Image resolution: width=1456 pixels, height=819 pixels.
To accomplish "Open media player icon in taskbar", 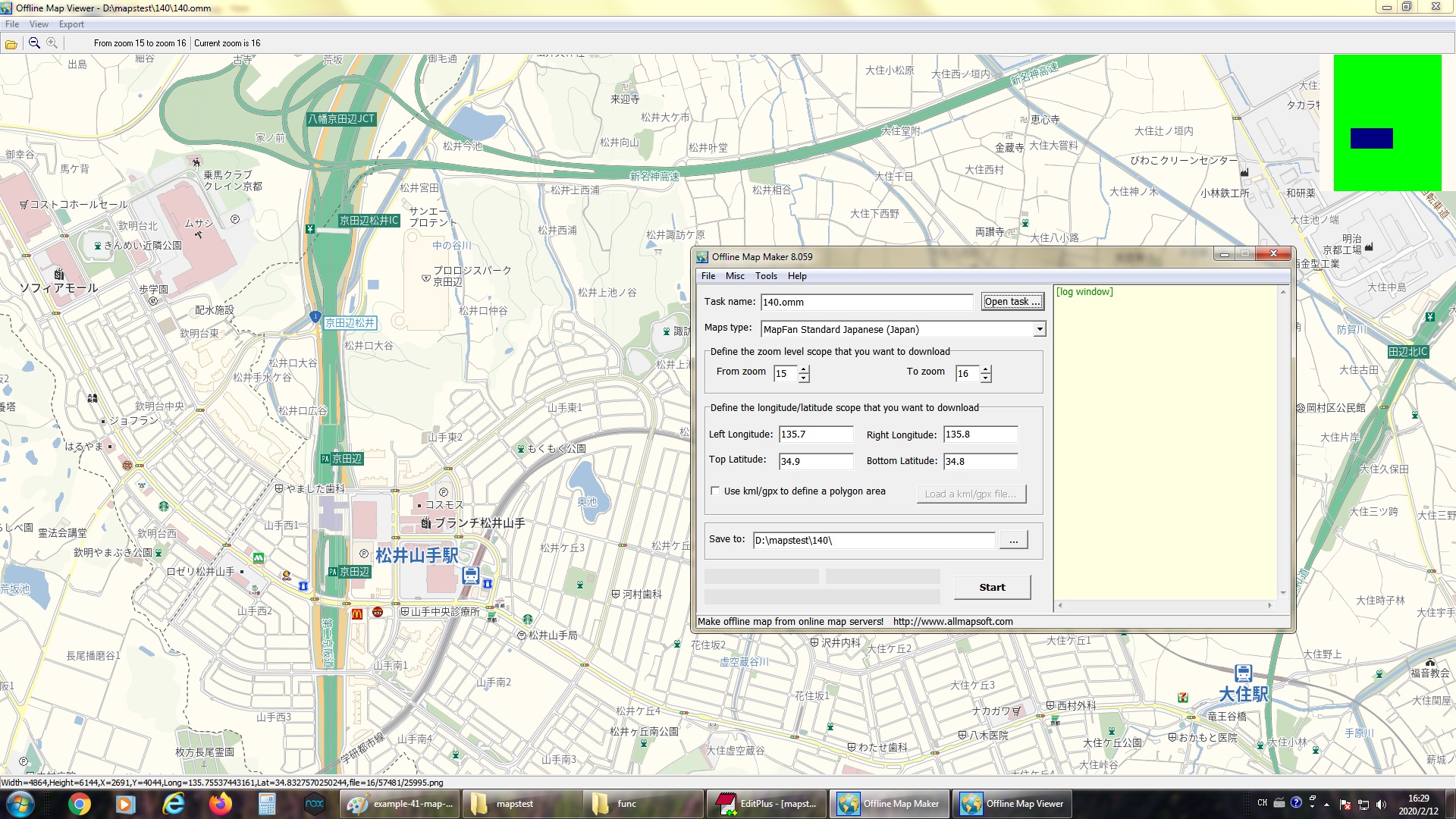I will tap(126, 804).
